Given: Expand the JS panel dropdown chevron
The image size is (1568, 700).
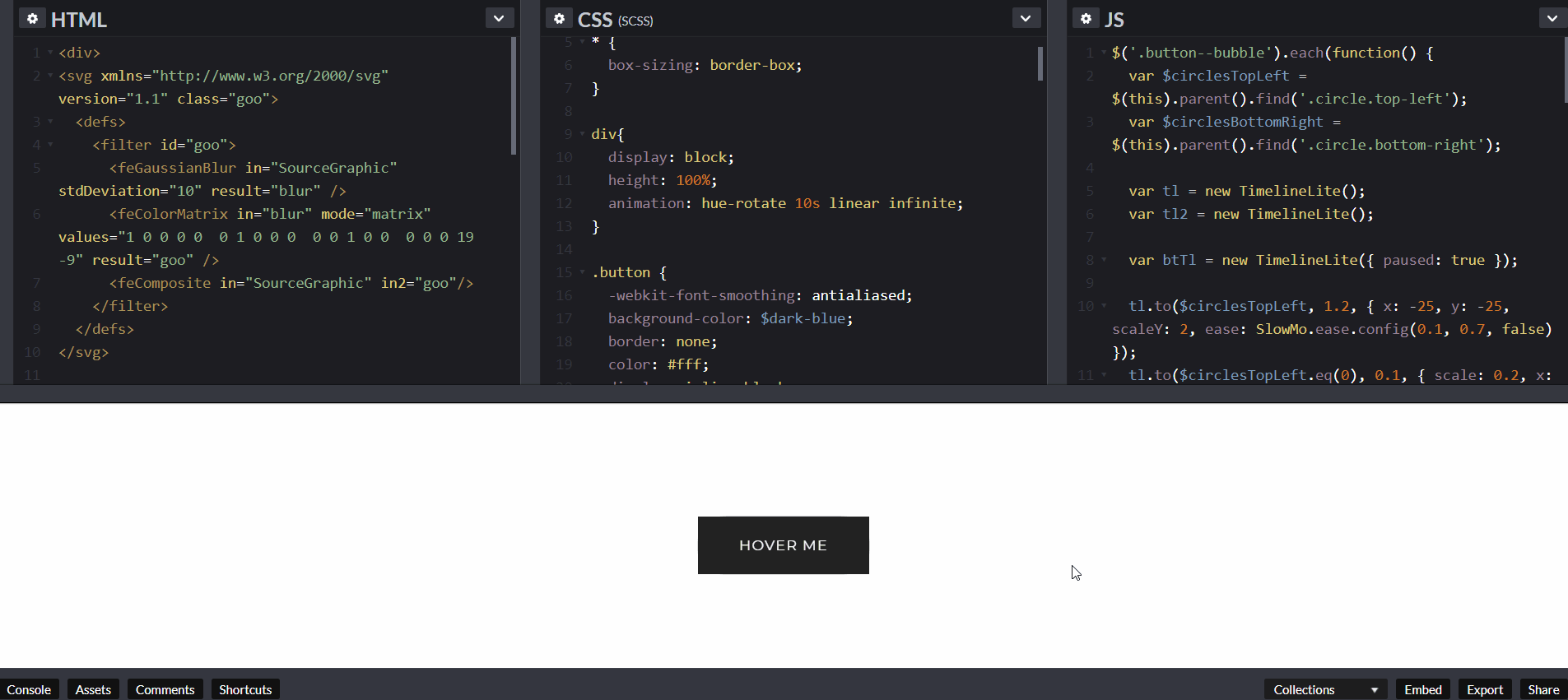Looking at the screenshot, I should [x=1552, y=18].
